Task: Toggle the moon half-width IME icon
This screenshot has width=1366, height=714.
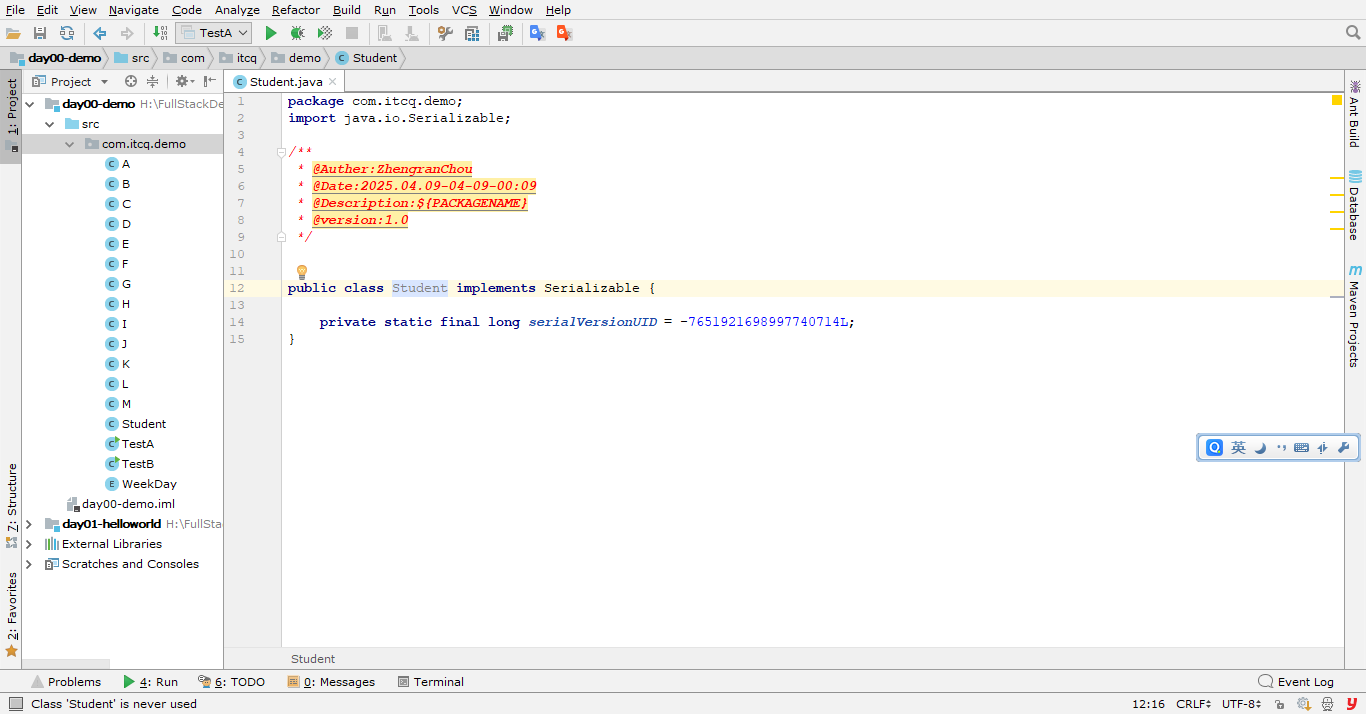Action: (x=1260, y=448)
